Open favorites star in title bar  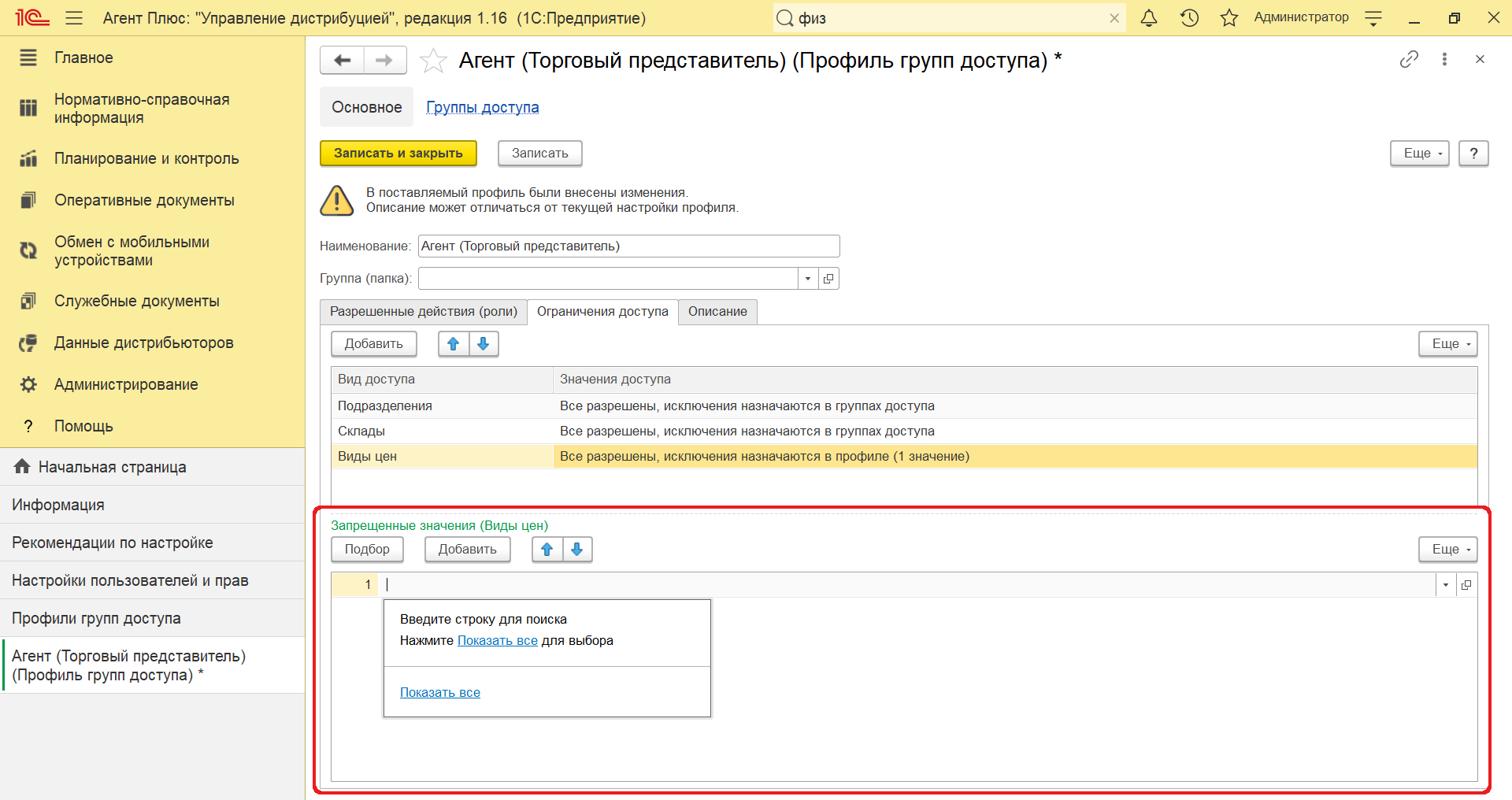tap(1229, 17)
